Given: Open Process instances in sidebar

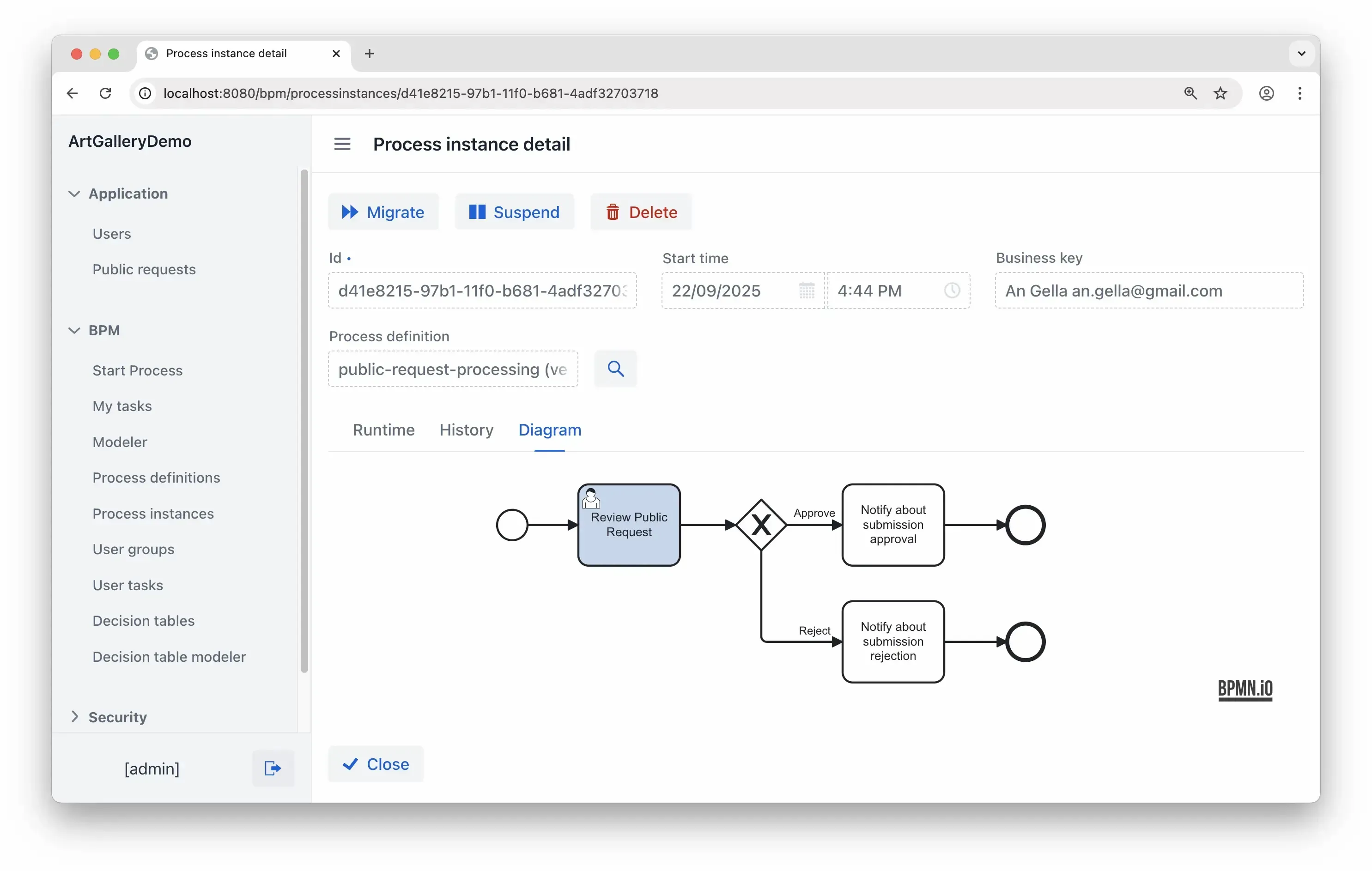Looking at the screenshot, I should (x=153, y=513).
